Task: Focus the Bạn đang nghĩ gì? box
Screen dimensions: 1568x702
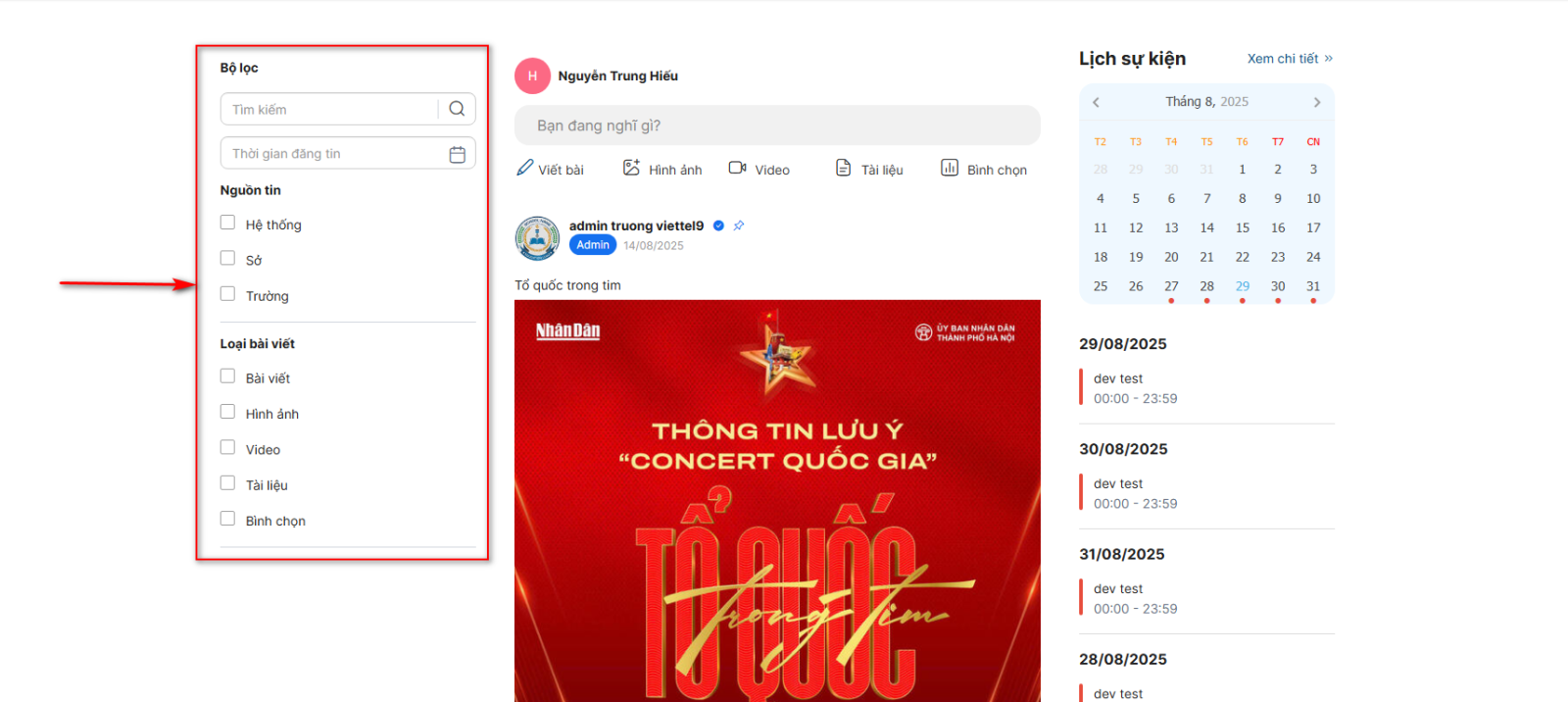Action: click(x=777, y=125)
